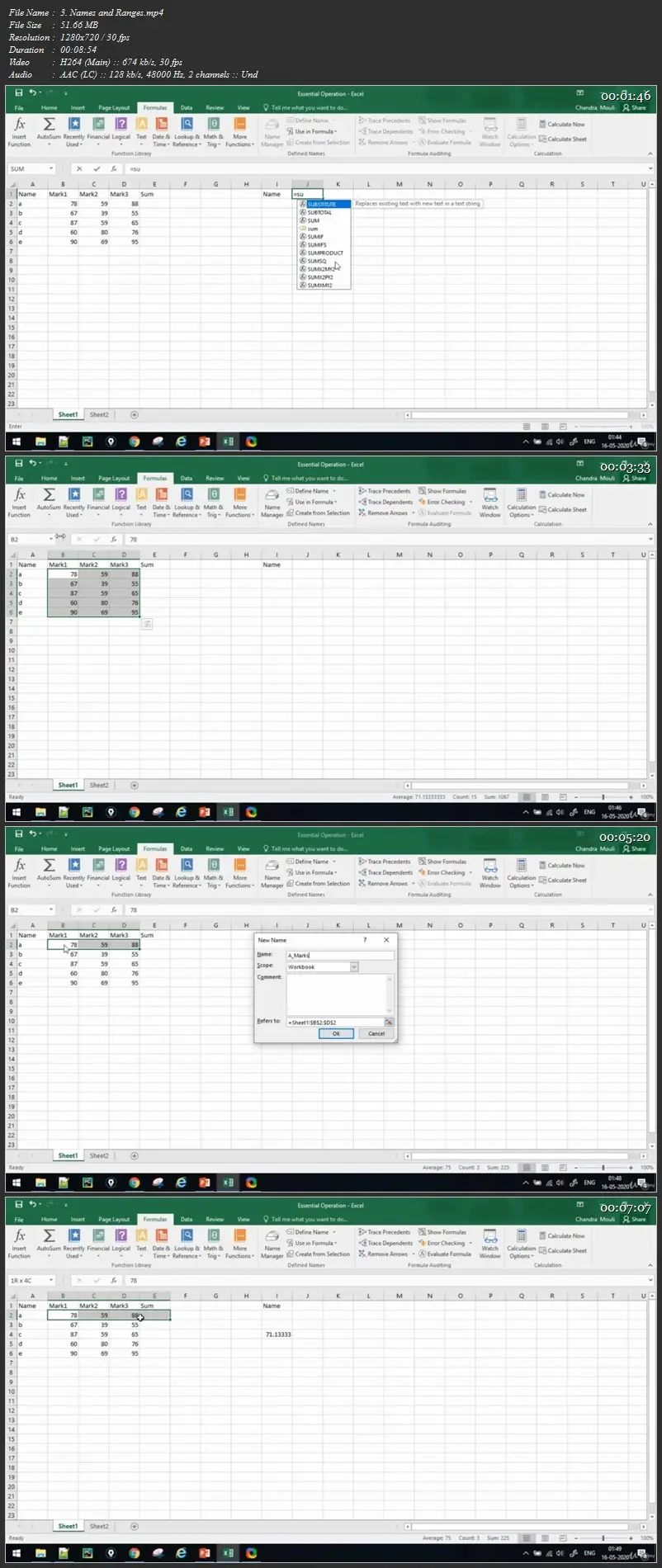Screen dimensions: 662x1568
Task: Click Trace Precedents in the 00:03:33 frame
Action: click(x=385, y=491)
